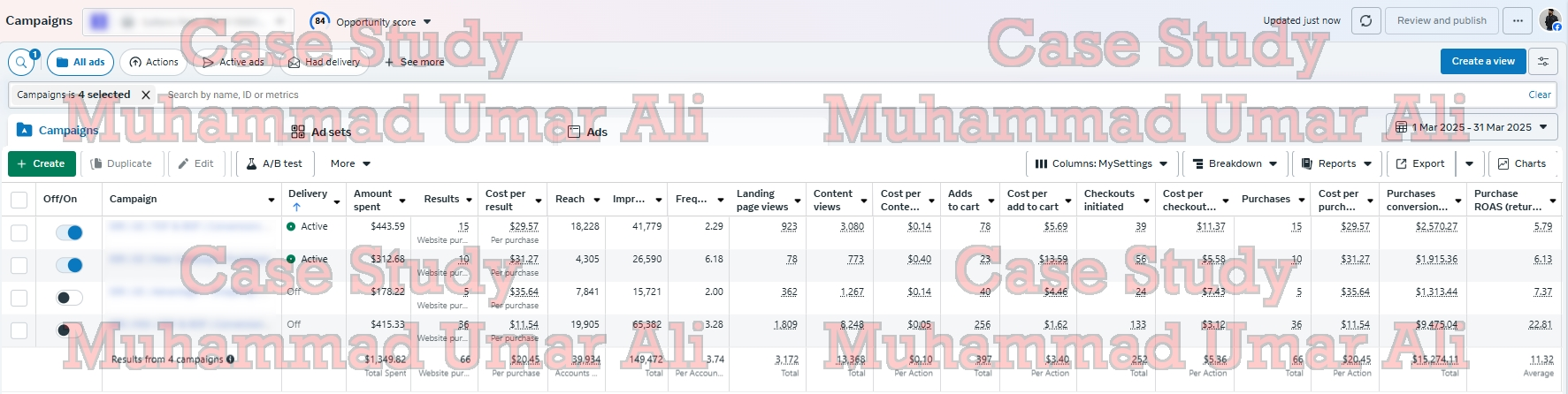
Task: Refresh the campaign data
Action: click(1366, 21)
